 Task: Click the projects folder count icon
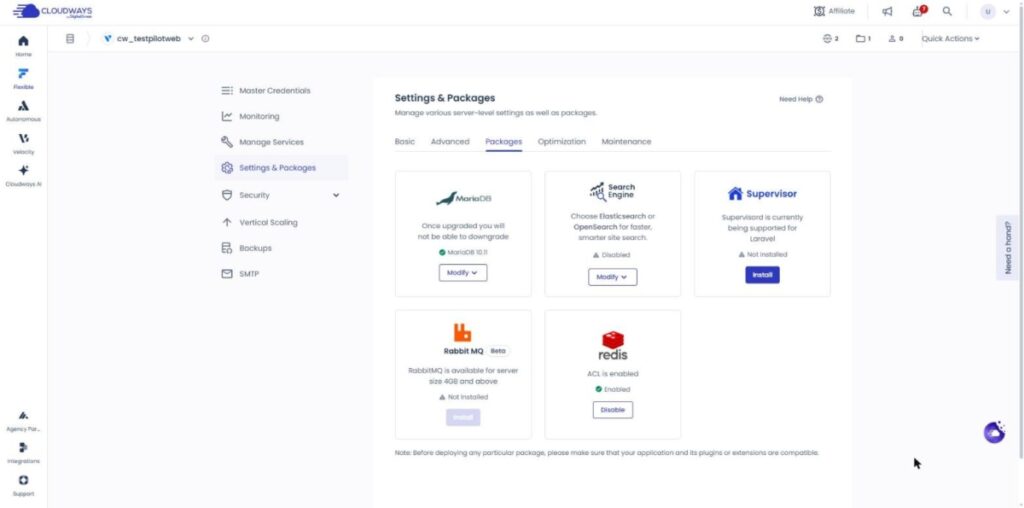coord(863,39)
